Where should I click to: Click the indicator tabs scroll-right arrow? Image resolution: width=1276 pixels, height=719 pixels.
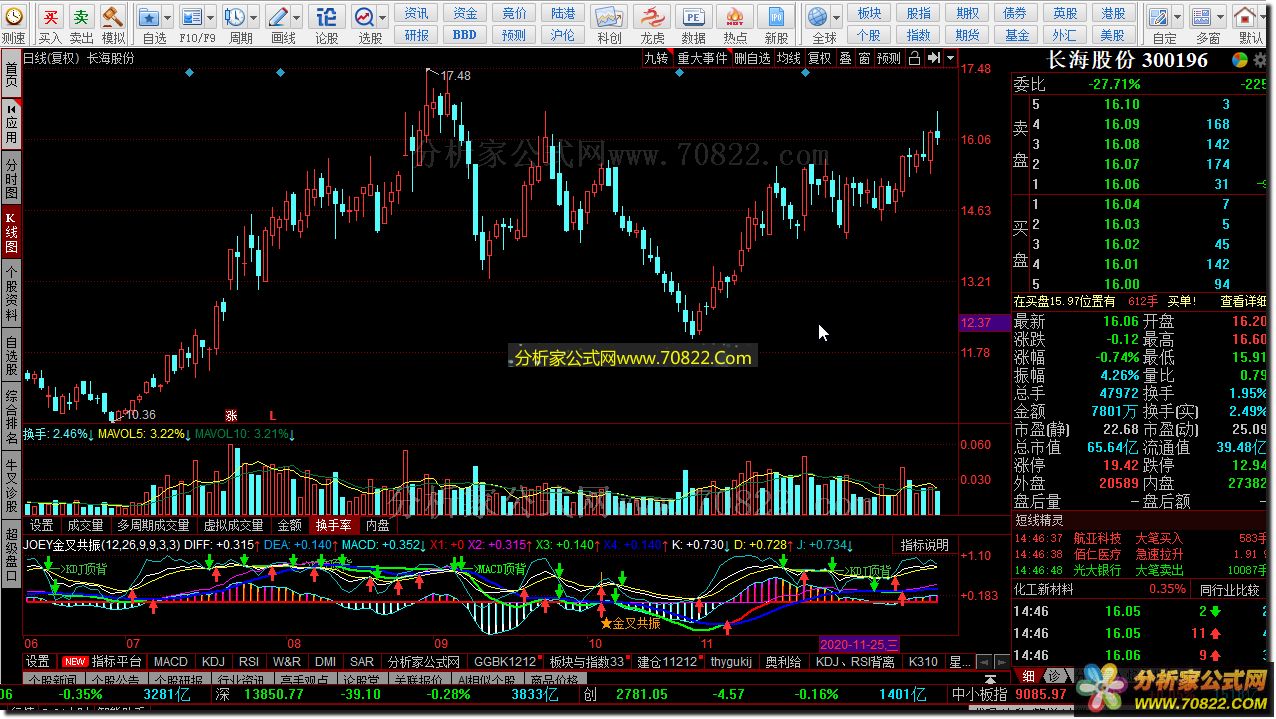pos(1000,661)
